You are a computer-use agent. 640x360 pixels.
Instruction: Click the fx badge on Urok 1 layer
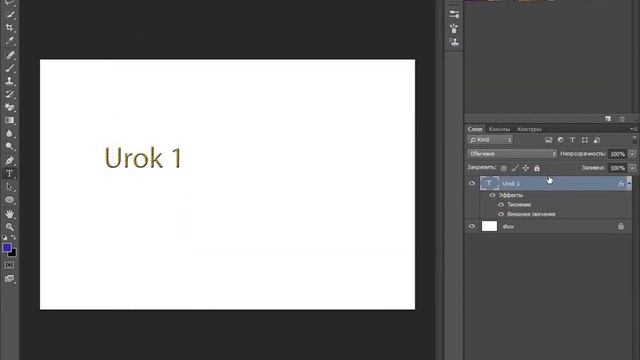[x=621, y=184]
